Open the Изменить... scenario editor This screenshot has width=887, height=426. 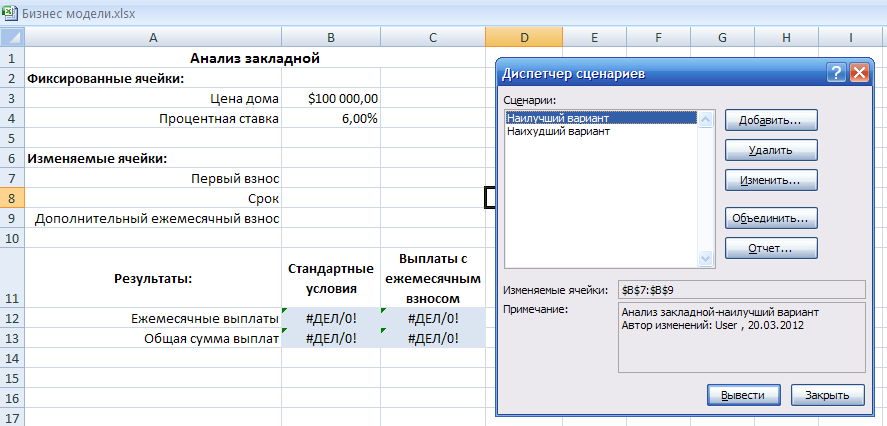pos(771,180)
